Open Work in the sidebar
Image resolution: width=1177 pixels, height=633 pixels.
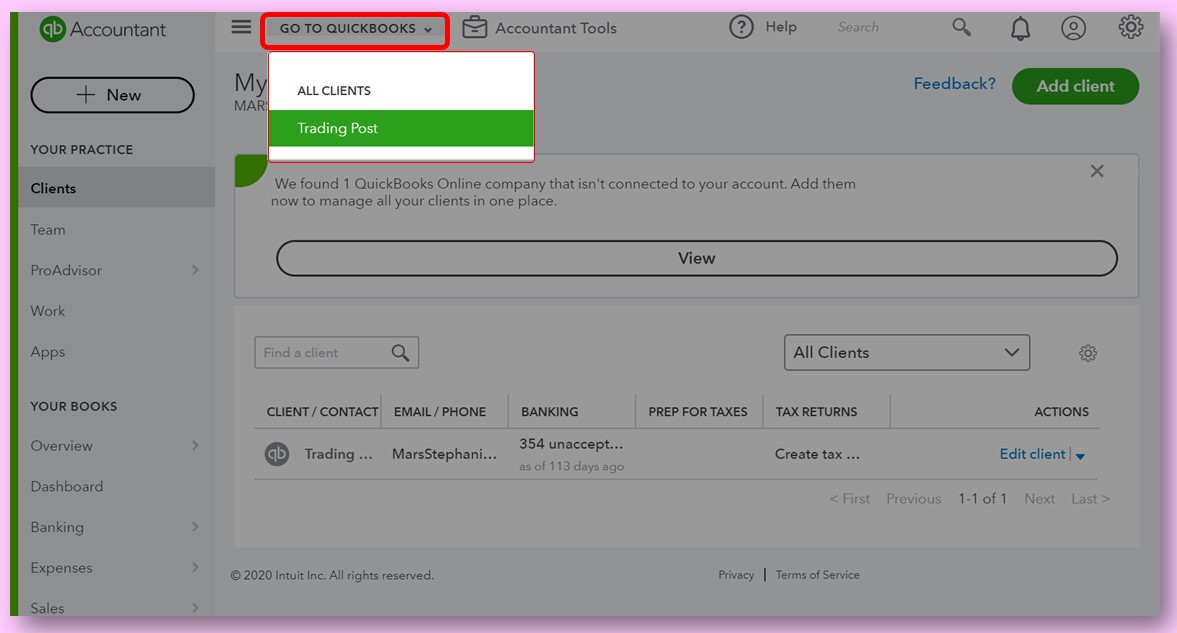(x=48, y=311)
